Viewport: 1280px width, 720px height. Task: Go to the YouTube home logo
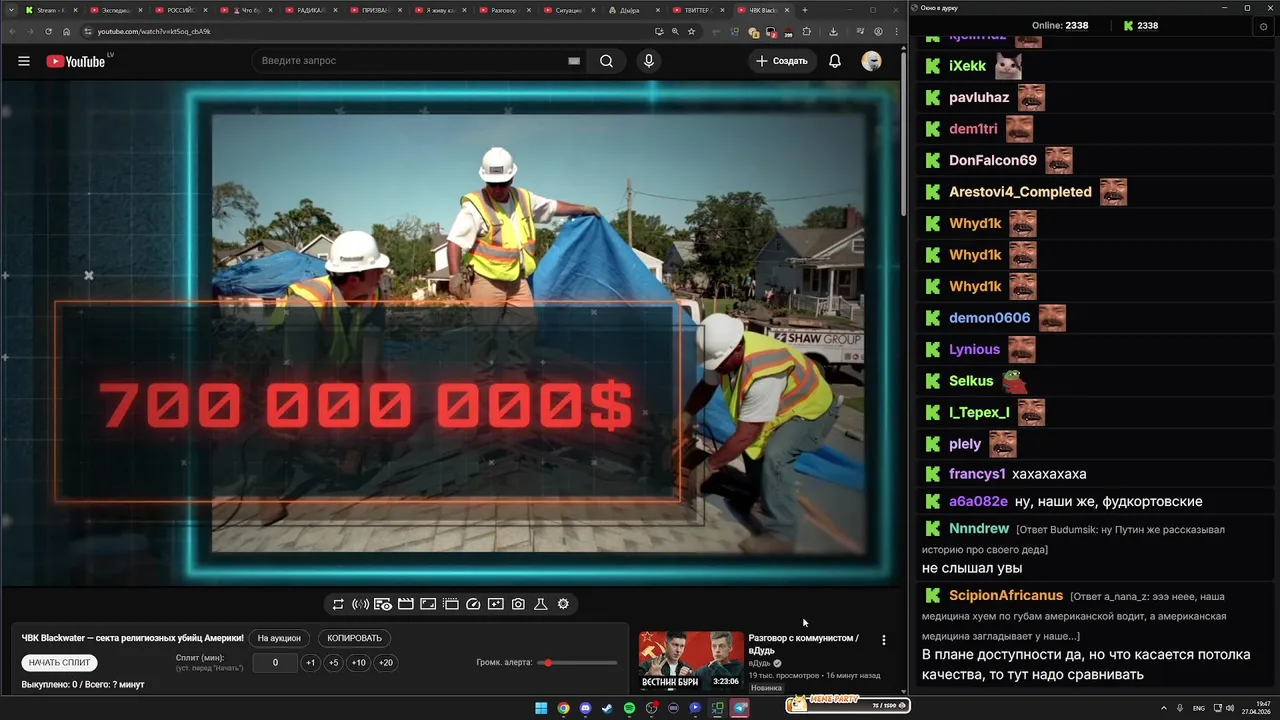76,61
